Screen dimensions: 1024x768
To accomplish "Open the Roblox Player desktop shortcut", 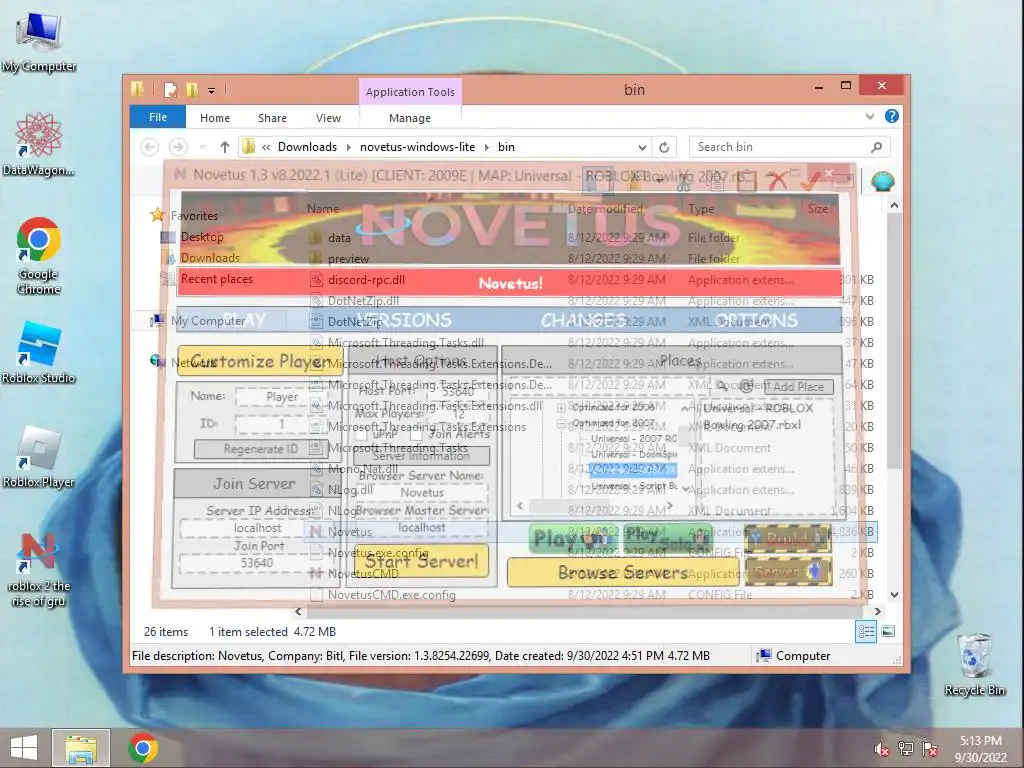I will [x=39, y=457].
